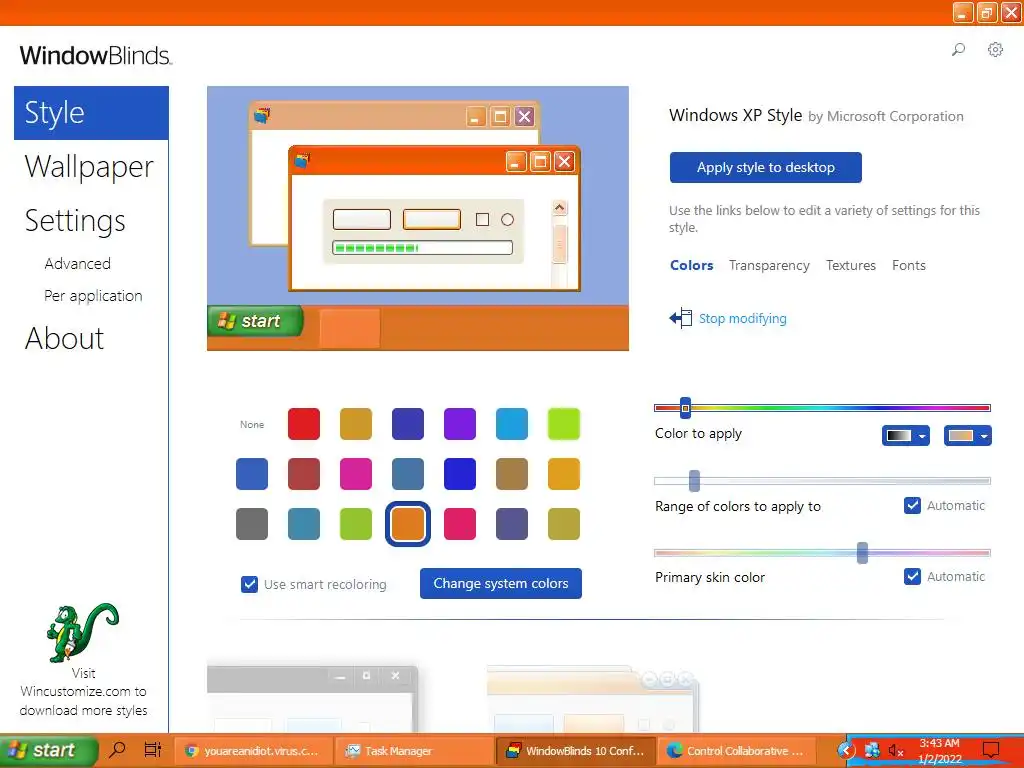1024x768 pixels.
Task: Click the Primary skin color slider handle
Action: [862, 552]
